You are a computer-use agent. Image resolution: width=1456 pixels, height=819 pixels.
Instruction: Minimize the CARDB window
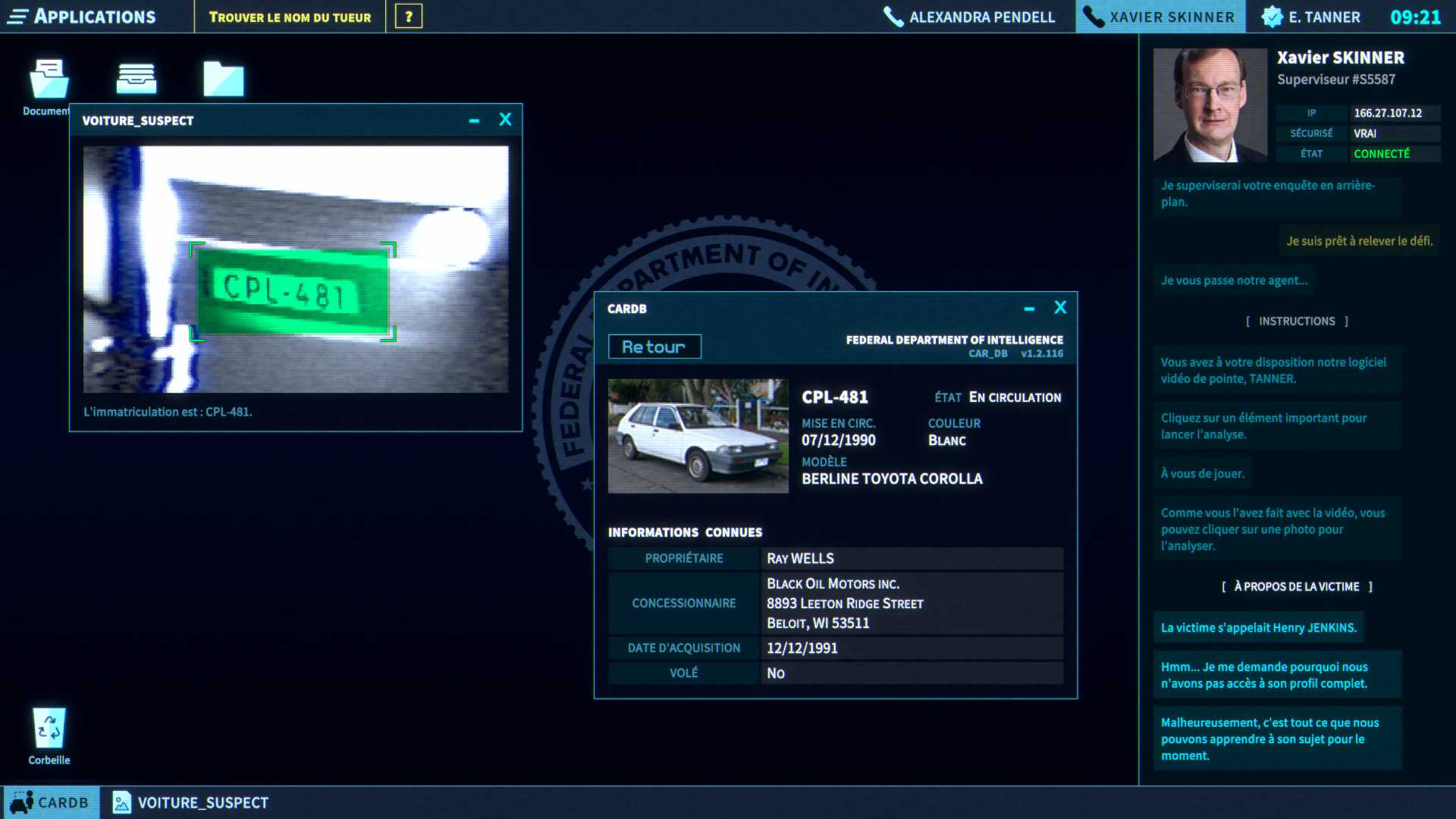point(1029,309)
